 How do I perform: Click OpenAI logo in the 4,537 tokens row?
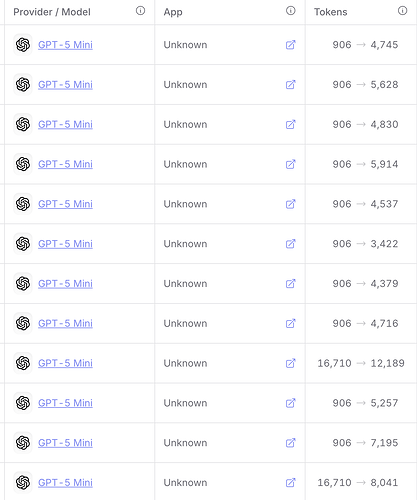click(x=23, y=204)
